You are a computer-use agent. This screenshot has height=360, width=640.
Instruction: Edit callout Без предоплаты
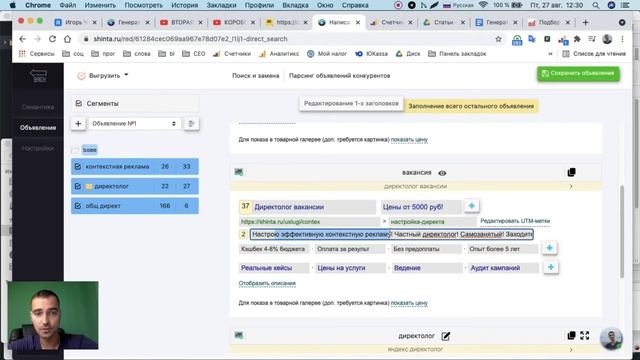426,249
